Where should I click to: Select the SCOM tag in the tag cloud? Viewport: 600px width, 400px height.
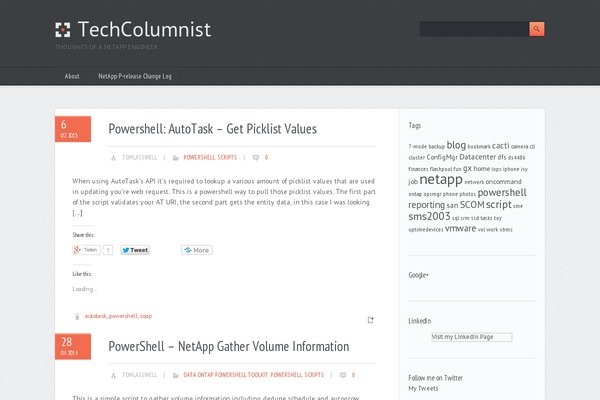[472, 205]
